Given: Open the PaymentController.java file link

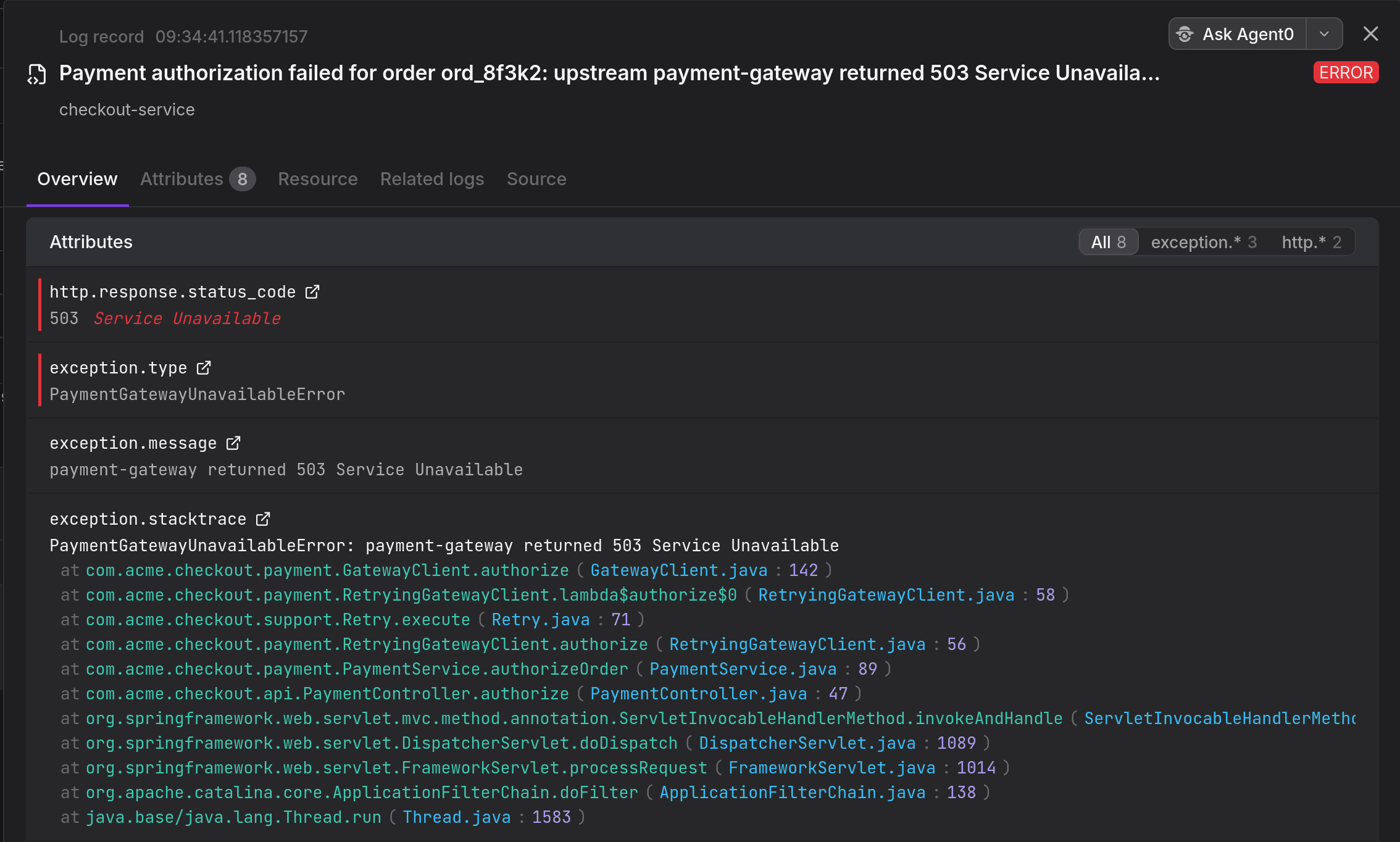Looking at the screenshot, I should tap(699, 694).
